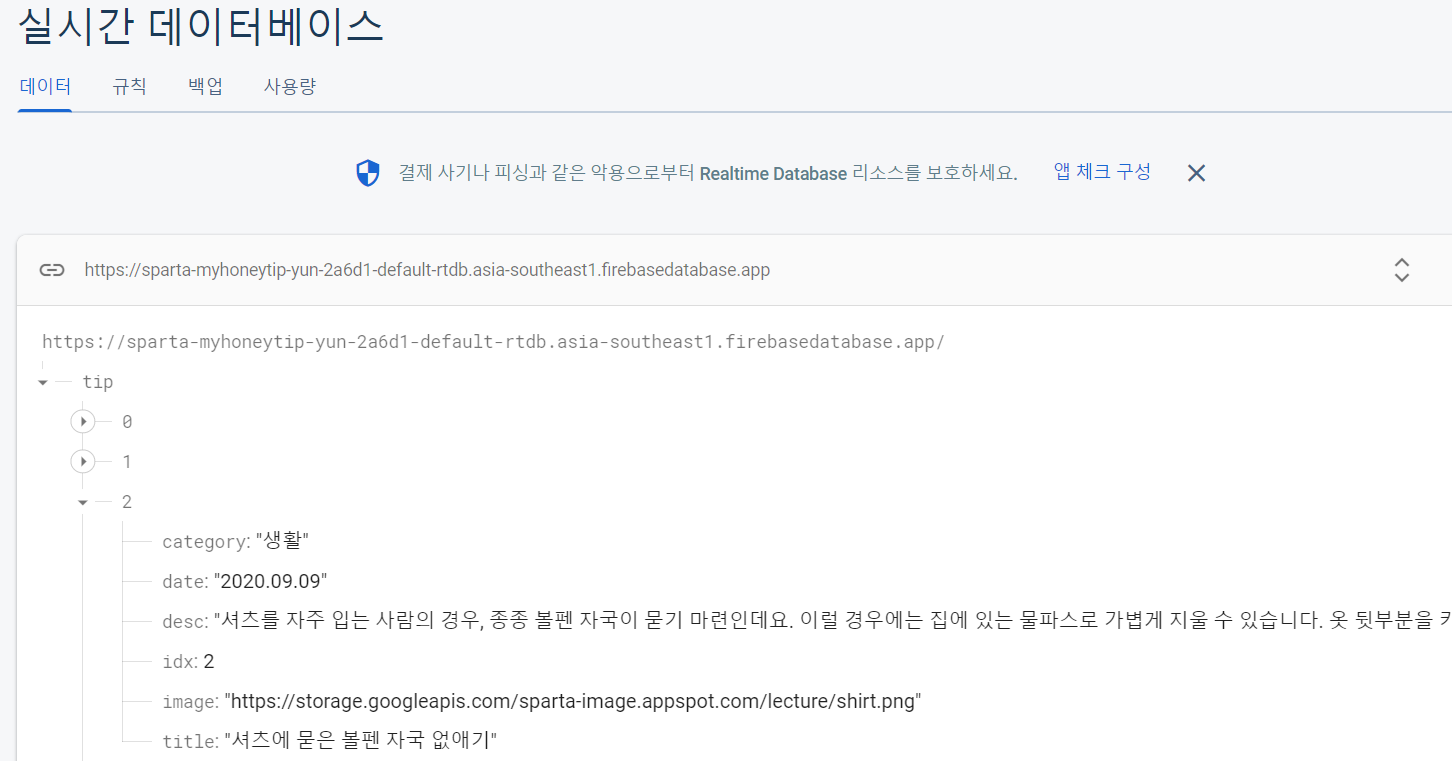This screenshot has width=1452, height=761.
Task: Click the idx key label
Action: click(178, 662)
